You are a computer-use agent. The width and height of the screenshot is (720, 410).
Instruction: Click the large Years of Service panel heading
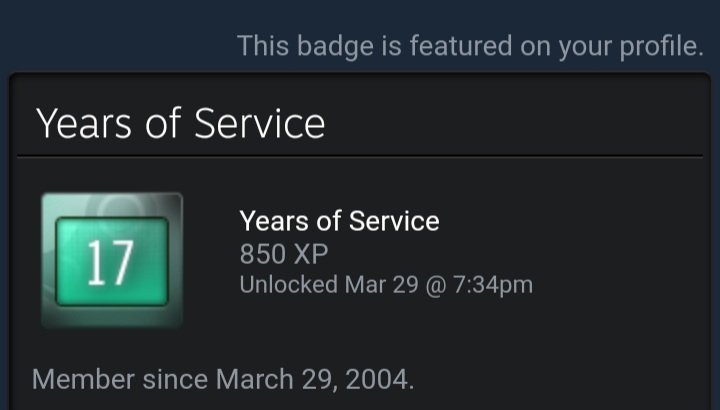tap(180, 124)
